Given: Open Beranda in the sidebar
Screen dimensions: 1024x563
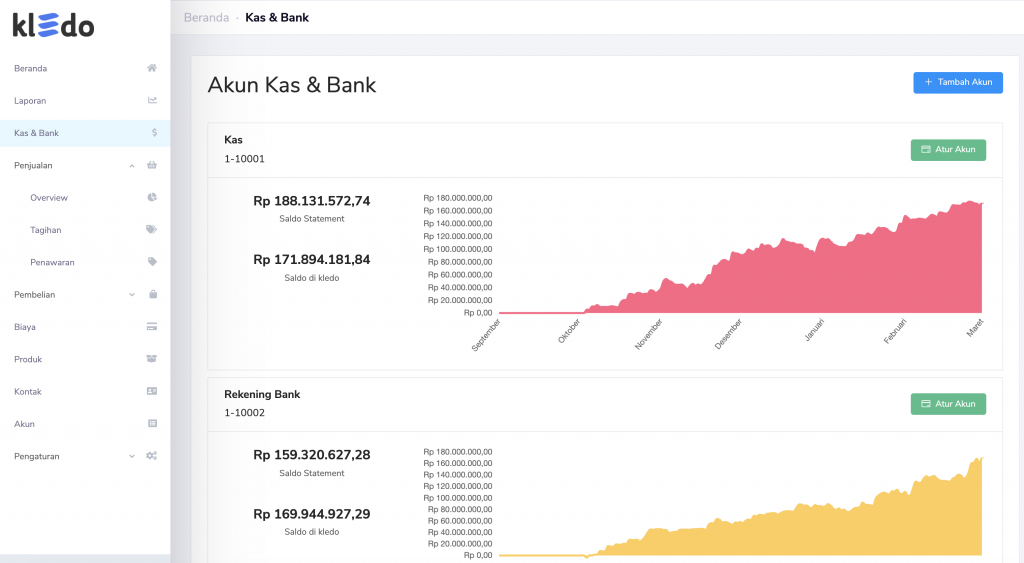Looking at the screenshot, I should 85,68.
